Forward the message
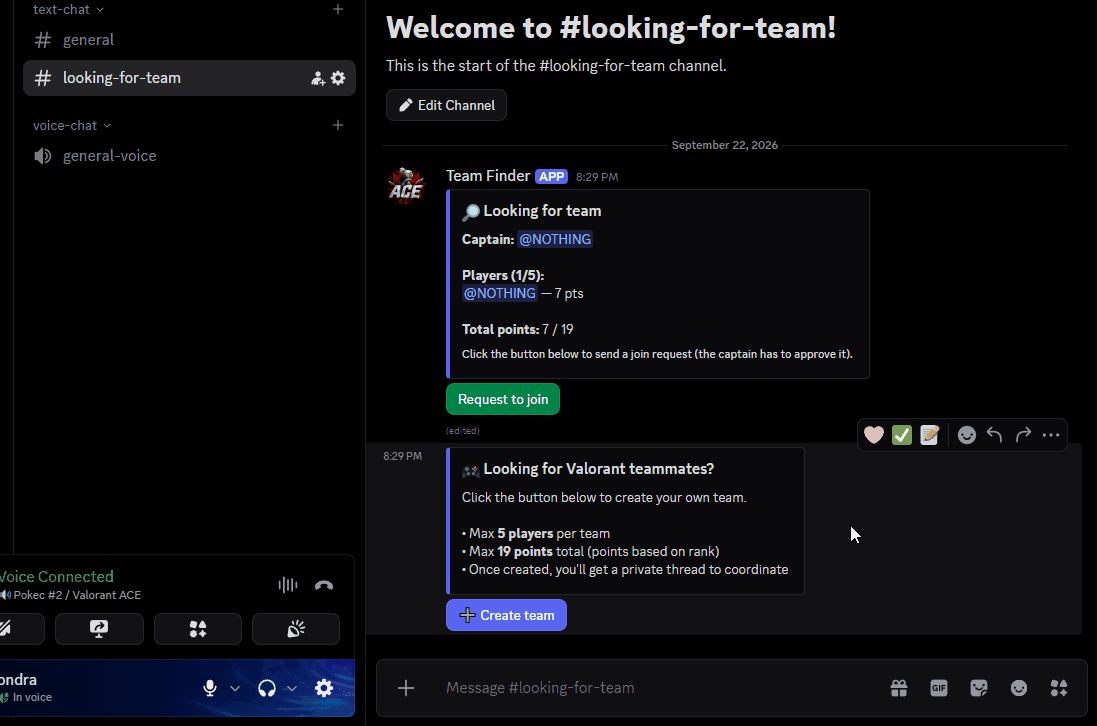Image resolution: width=1097 pixels, height=726 pixels. pyautogui.click(x=1023, y=435)
